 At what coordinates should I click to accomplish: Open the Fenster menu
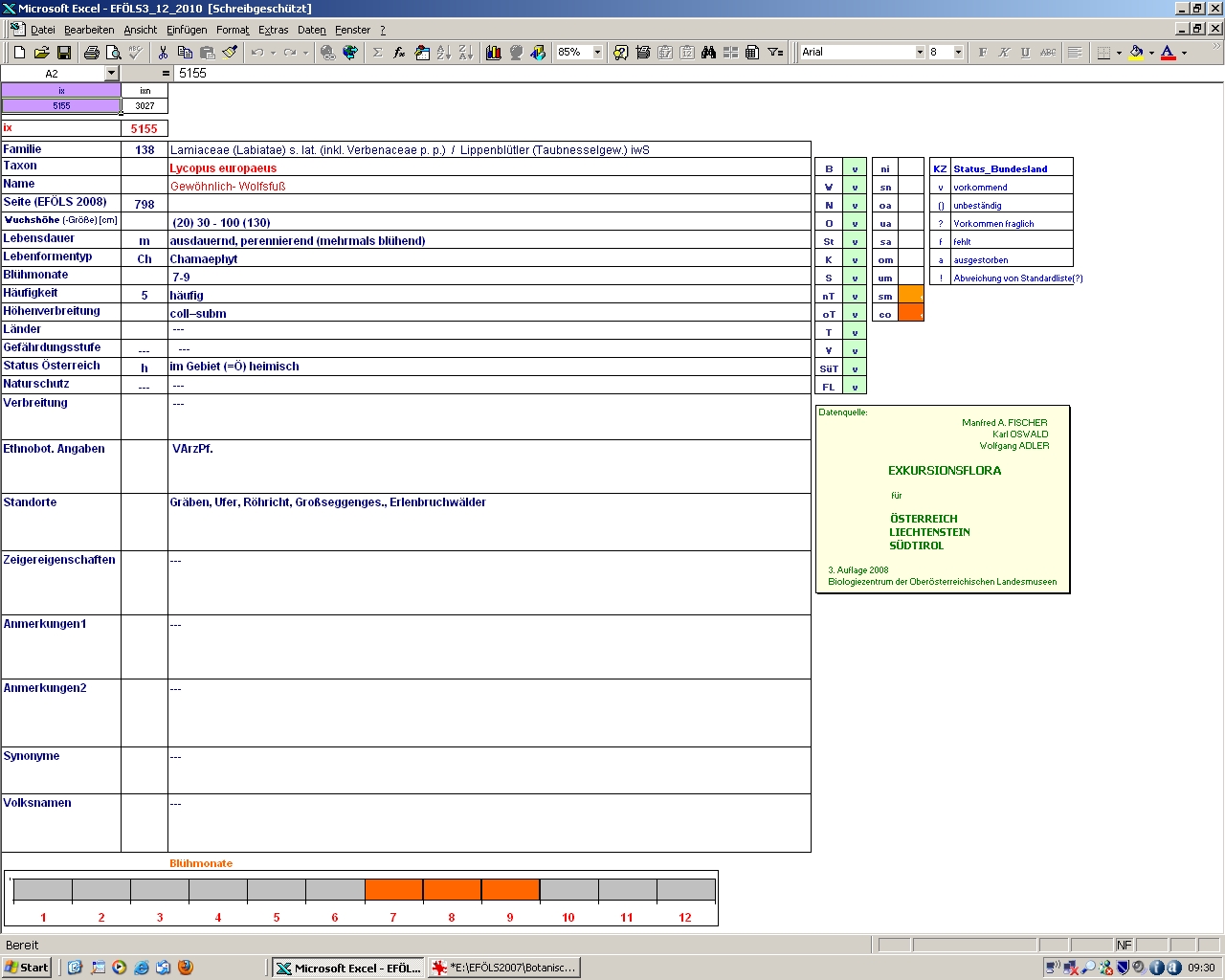353,30
